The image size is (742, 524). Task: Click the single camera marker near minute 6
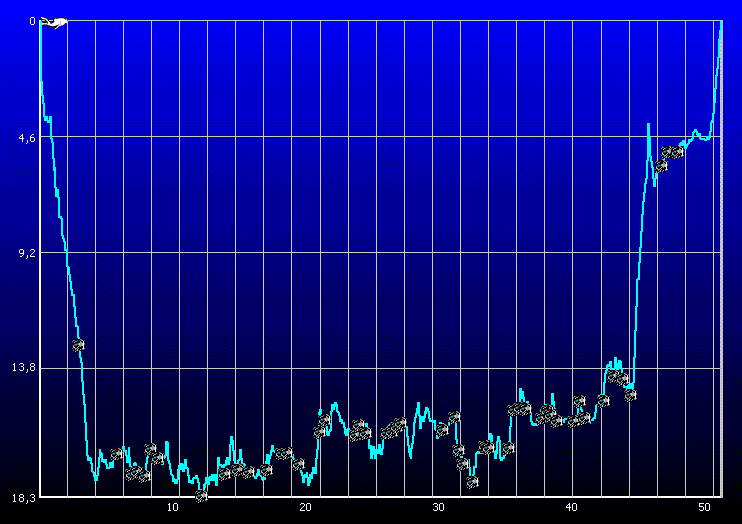click(x=116, y=454)
